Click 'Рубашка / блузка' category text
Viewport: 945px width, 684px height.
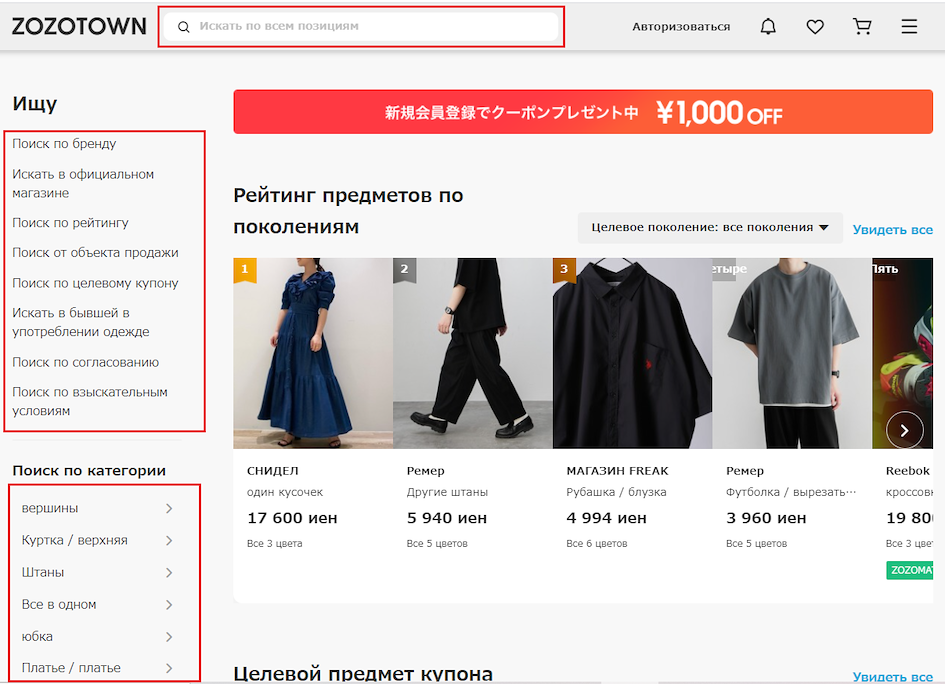click(x=617, y=492)
